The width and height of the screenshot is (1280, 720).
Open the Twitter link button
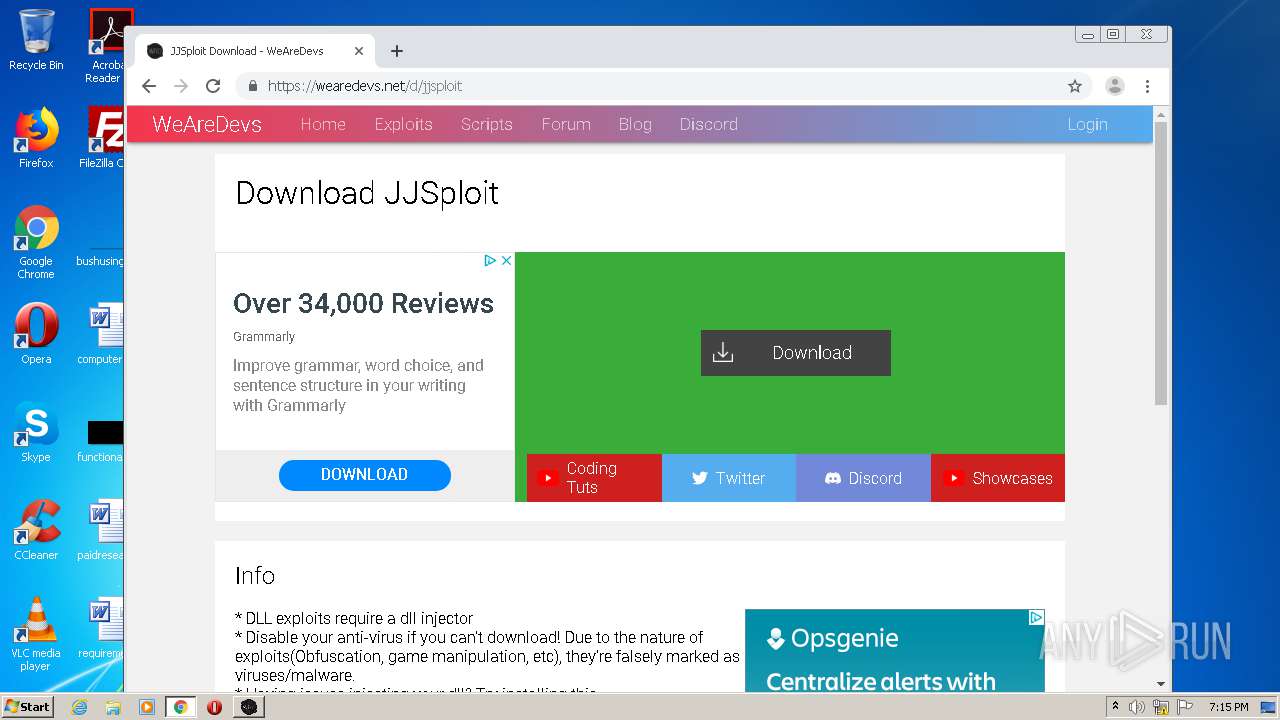[x=729, y=478]
